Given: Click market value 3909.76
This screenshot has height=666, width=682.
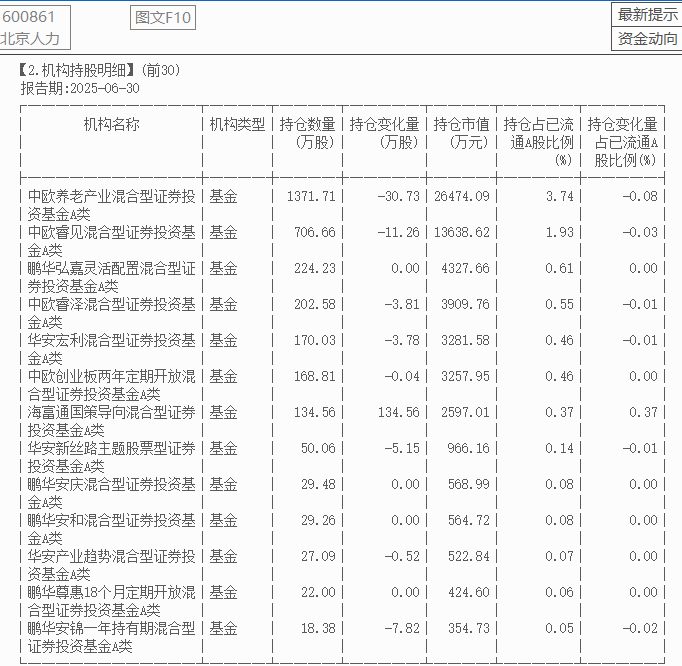Looking at the screenshot, I should (x=465, y=305).
